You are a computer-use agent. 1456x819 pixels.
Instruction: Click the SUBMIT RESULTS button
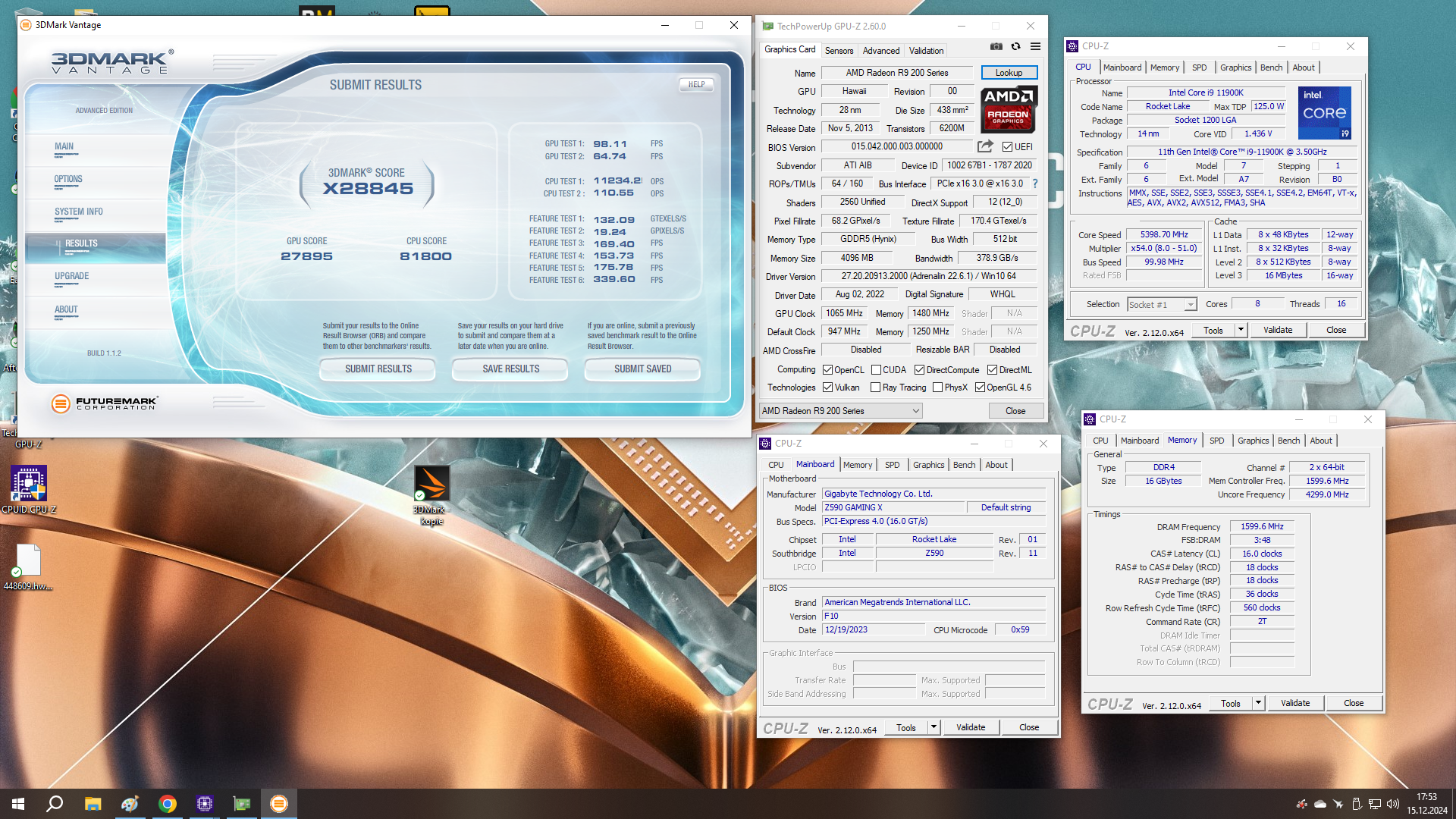378,369
